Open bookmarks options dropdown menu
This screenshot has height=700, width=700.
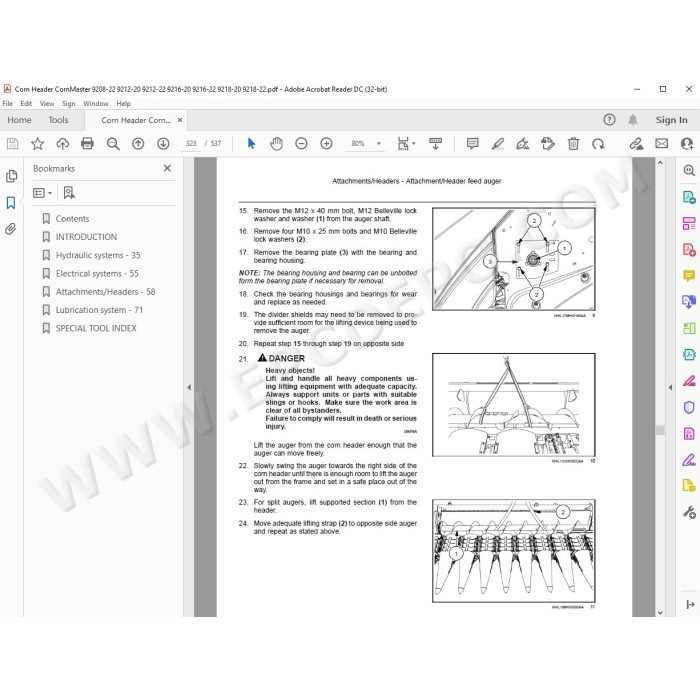pyautogui.click(x=42, y=193)
